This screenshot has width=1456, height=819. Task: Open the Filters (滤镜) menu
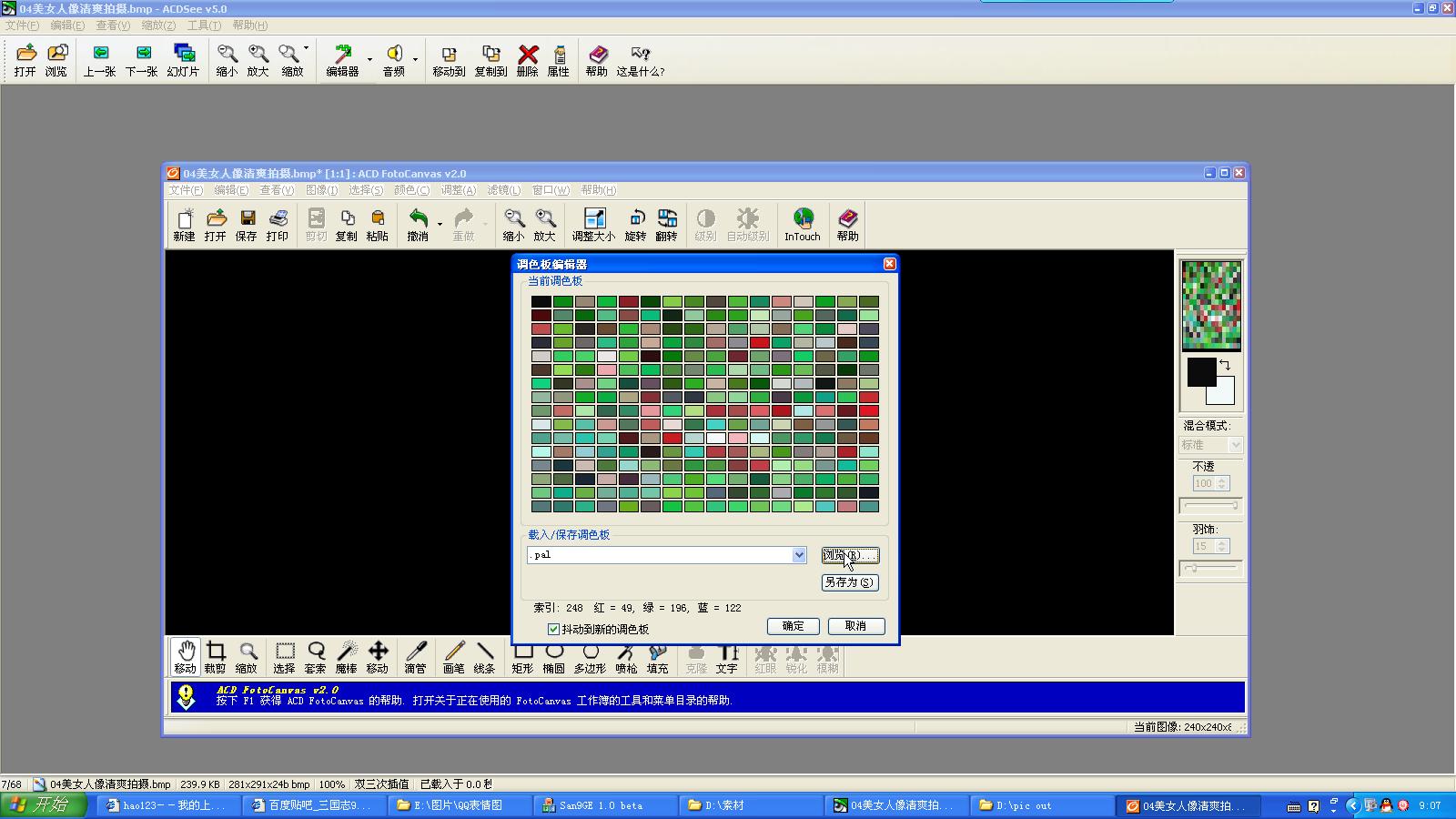503,190
